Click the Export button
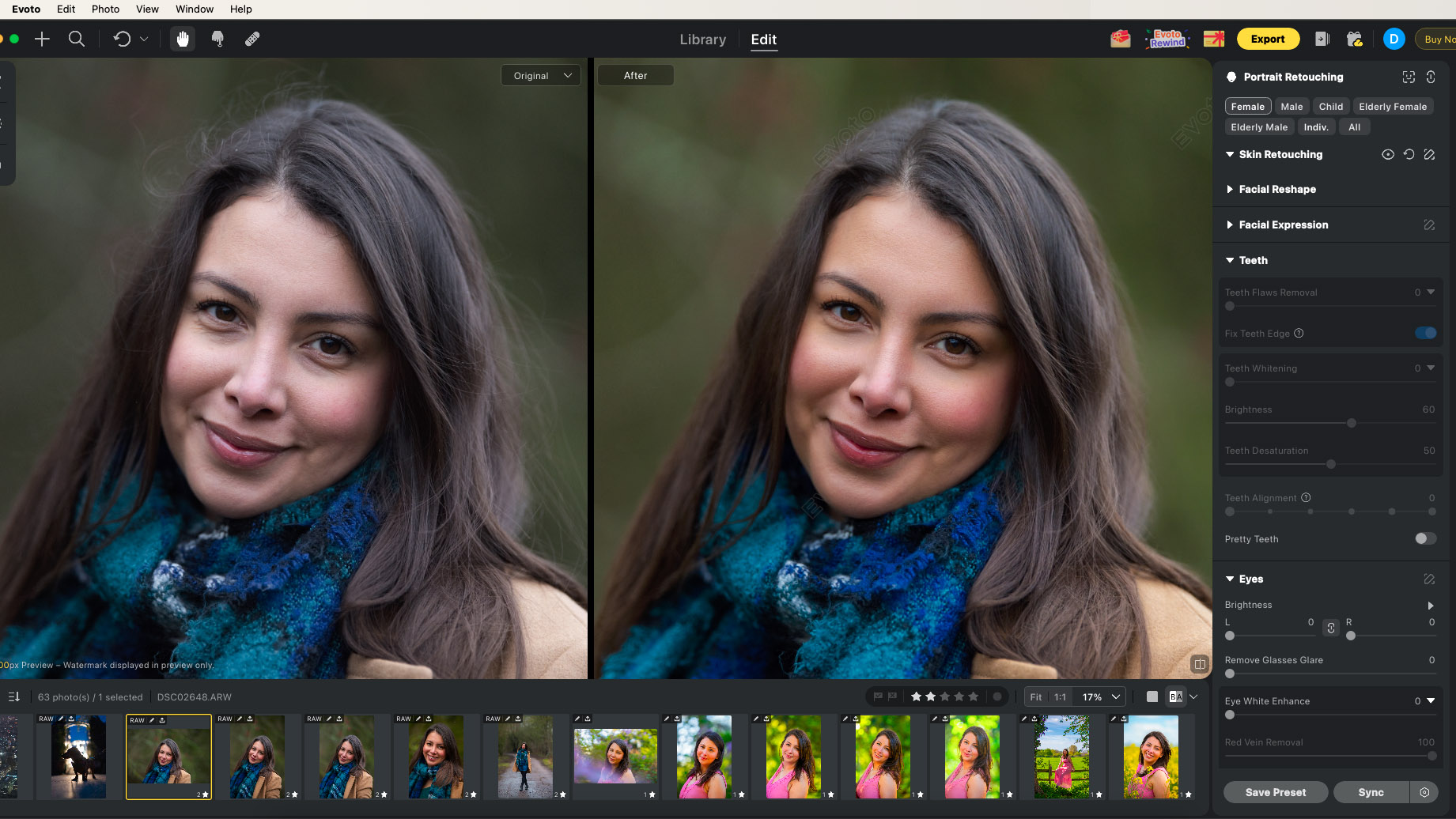The height and width of the screenshot is (819, 1456). tap(1268, 38)
